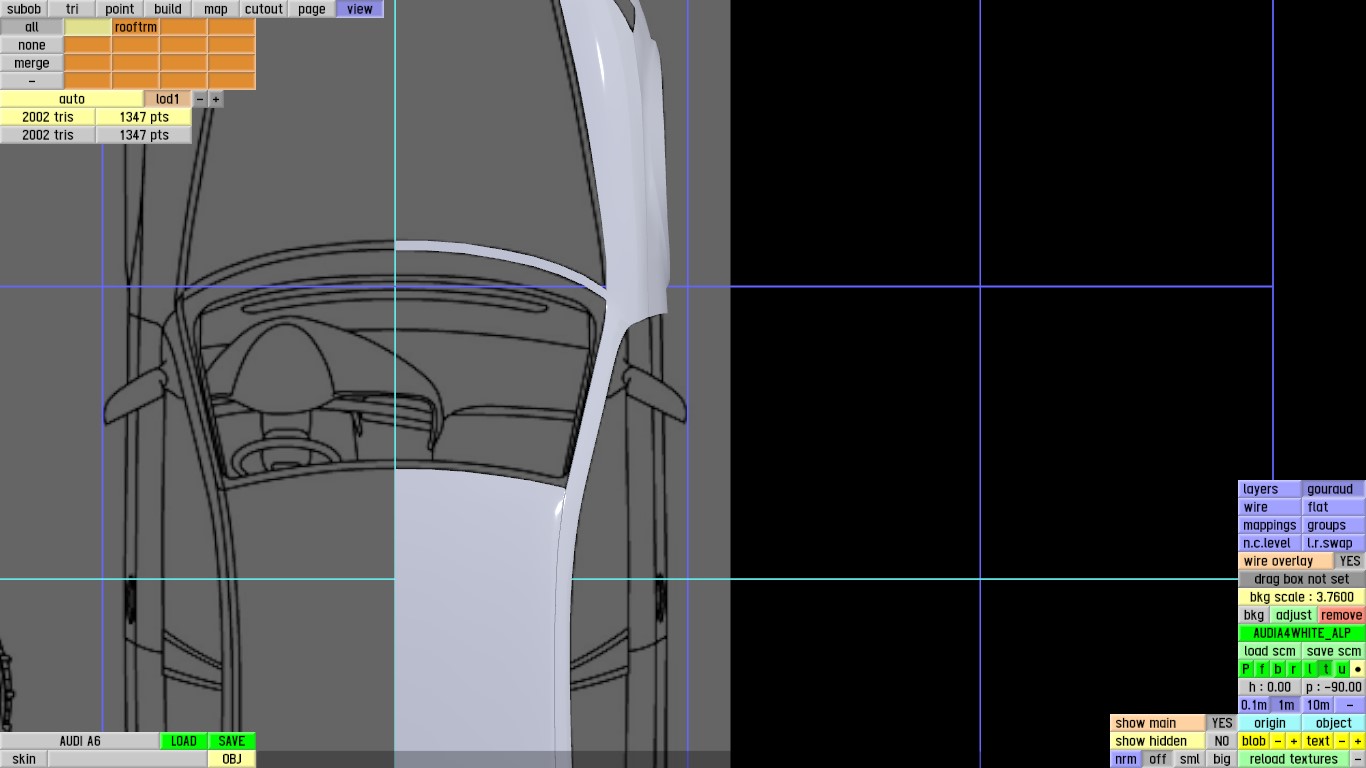1366x768 pixels.
Task: Select the rooftrm layer cell
Action: 136,27
